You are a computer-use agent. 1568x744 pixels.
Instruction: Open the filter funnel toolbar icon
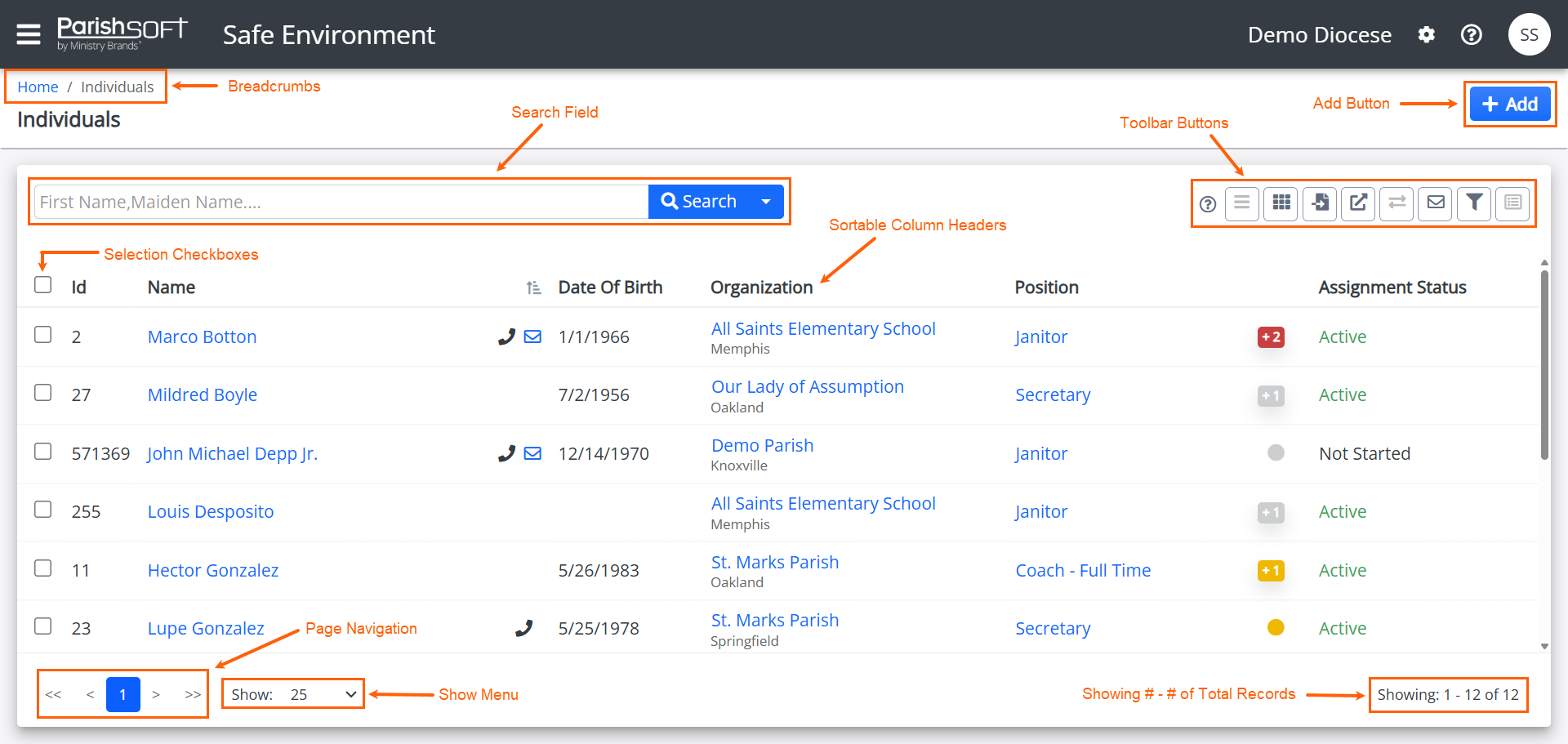(x=1474, y=203)
